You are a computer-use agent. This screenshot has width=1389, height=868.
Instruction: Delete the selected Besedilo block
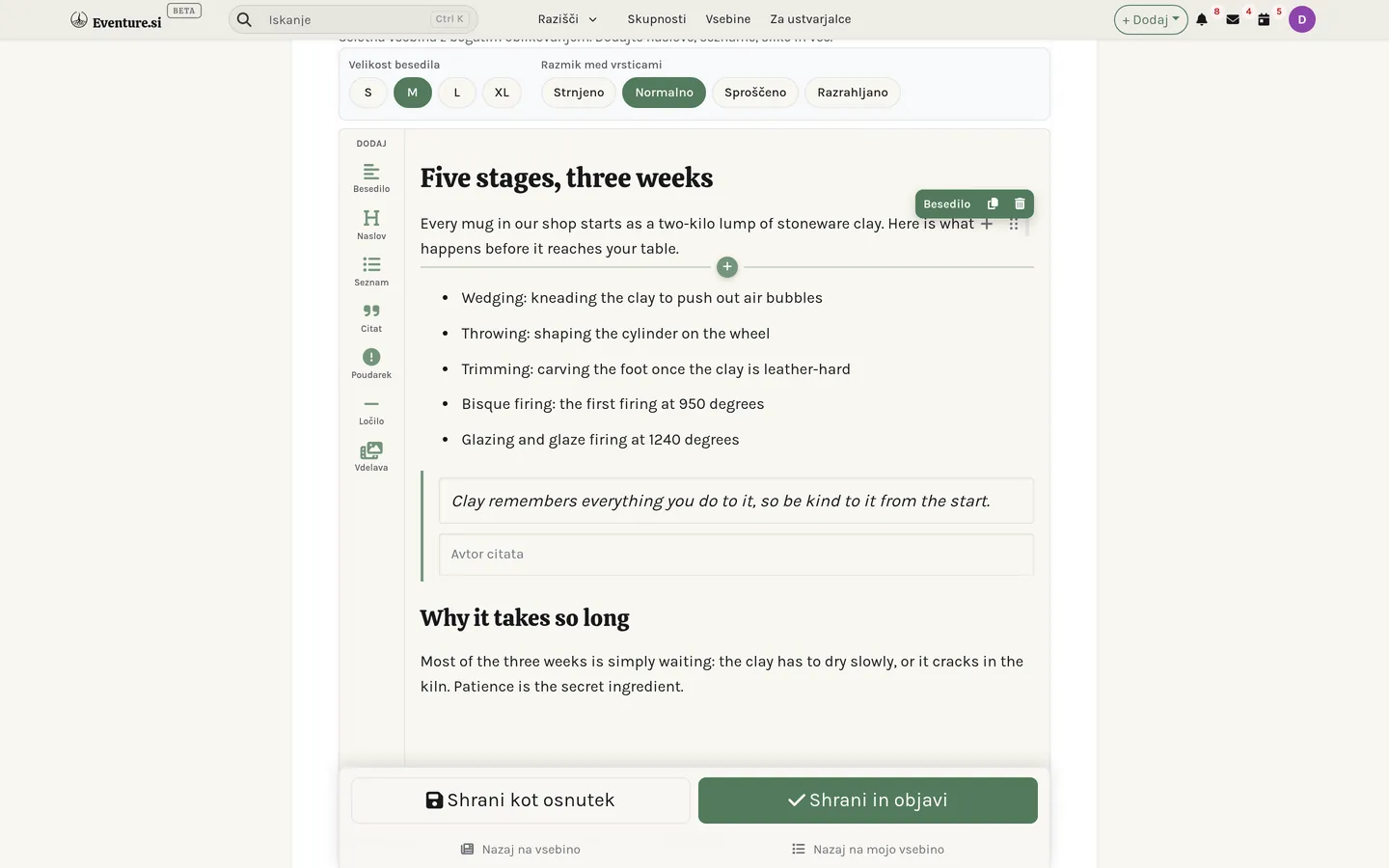[x=1020, y=203]
